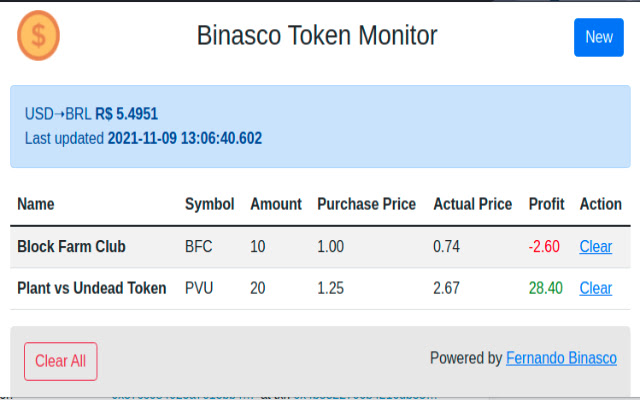Open the Fernando Binasco link

pyautogui.click(x=561, y=358)
